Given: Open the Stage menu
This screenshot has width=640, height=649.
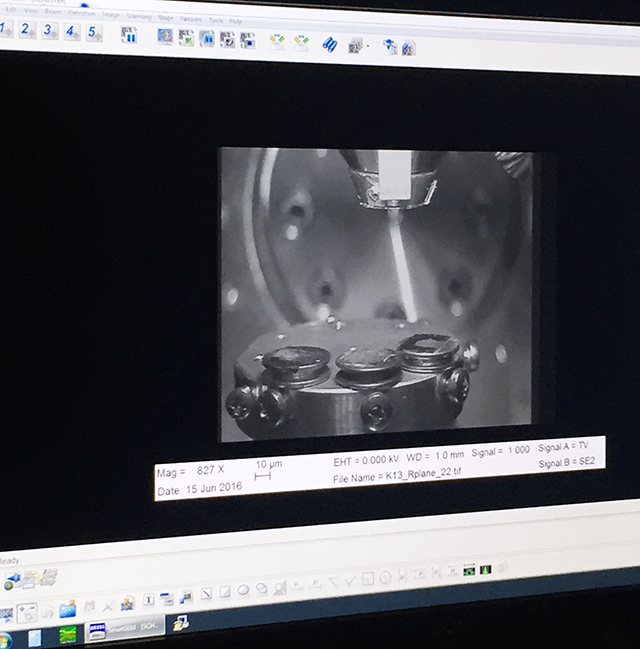Looking at the screenshot, I should [166, 18].
